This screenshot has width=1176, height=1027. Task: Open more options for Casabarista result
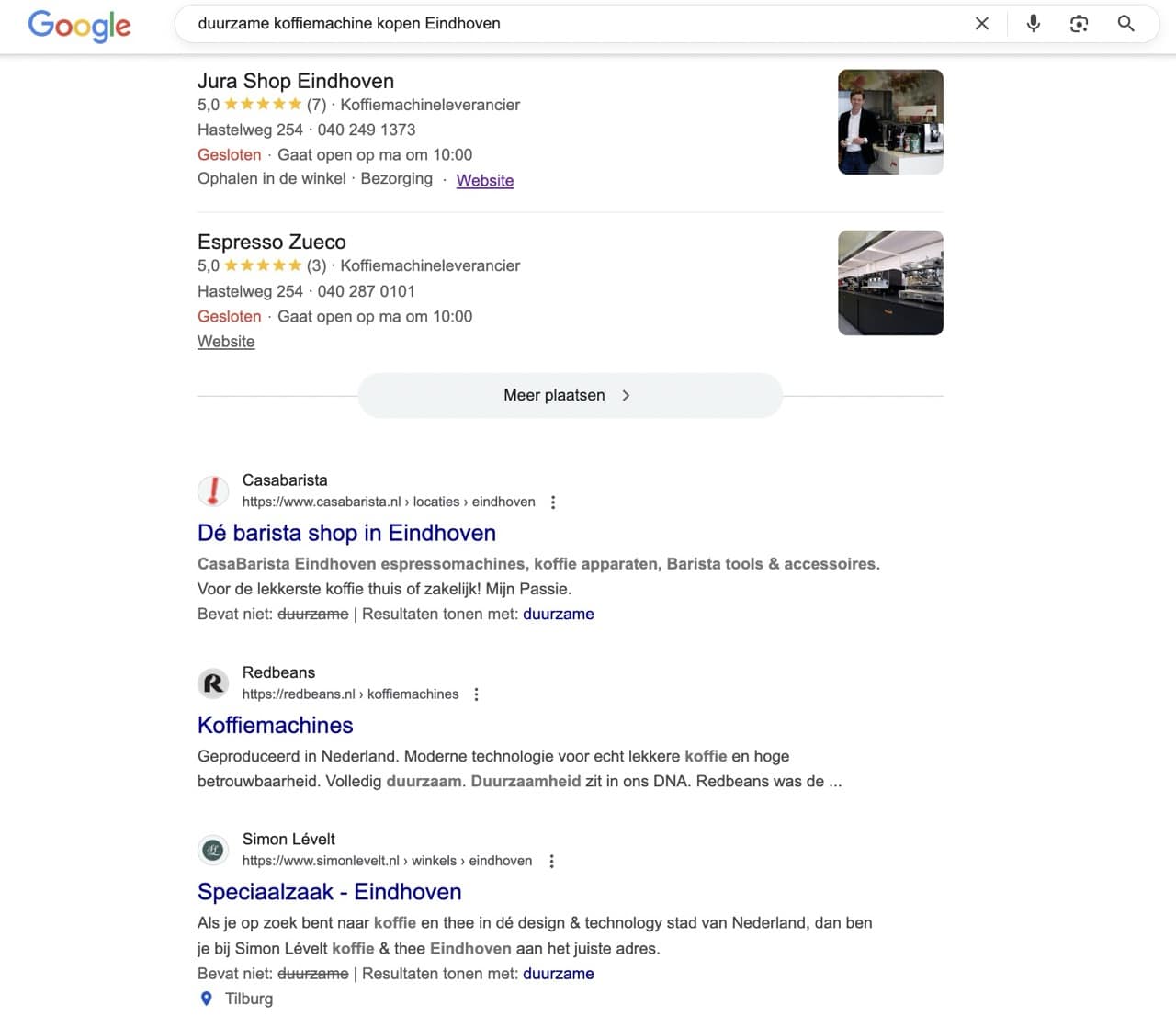pyautogui.click(x=553, y=502)
